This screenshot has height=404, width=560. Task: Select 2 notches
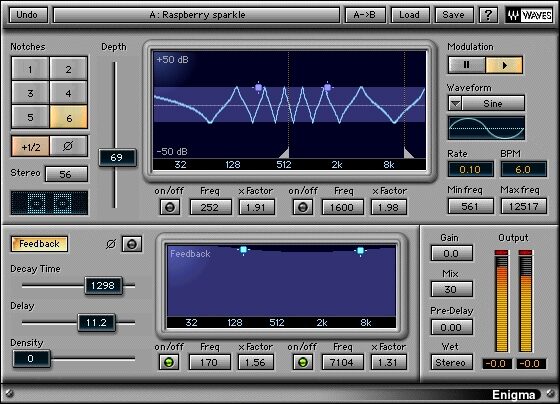pyautogui.click(x=68, y=69)
